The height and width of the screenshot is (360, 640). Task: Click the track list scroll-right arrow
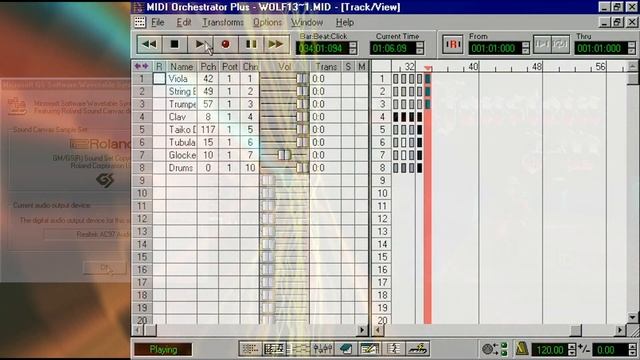point(362,330)
